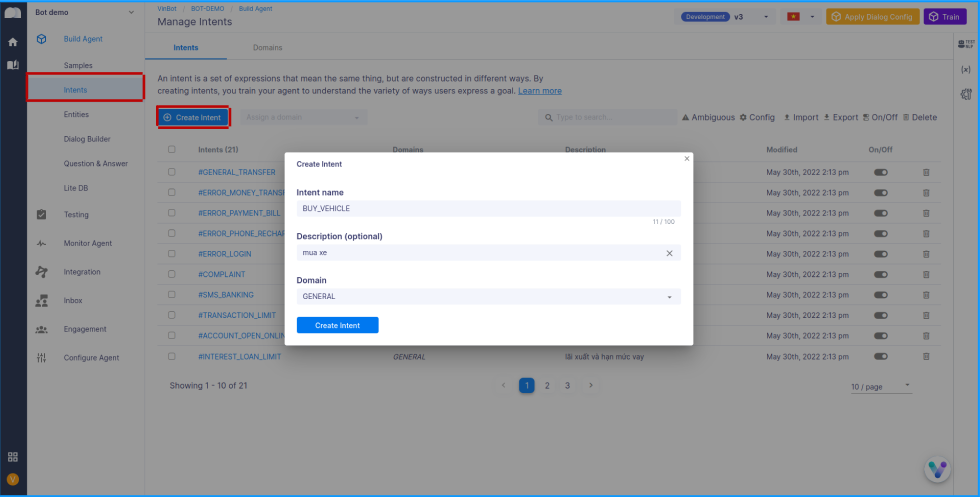Click the Create Intent button in the dialog
This screenshot has width=980, height=497.
coord(337,325)
